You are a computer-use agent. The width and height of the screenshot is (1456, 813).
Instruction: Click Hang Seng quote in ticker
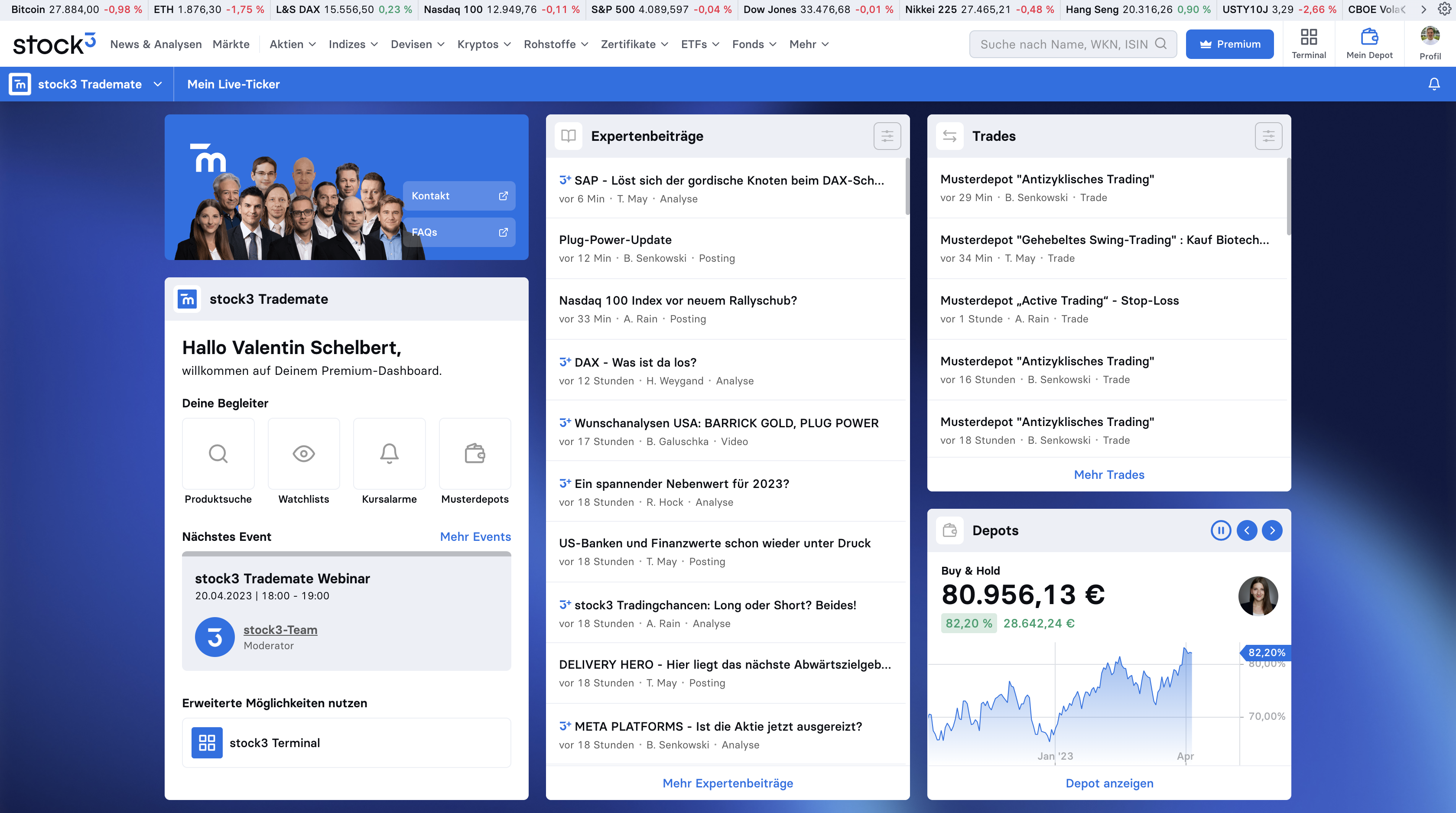(x=1138, y=10)
